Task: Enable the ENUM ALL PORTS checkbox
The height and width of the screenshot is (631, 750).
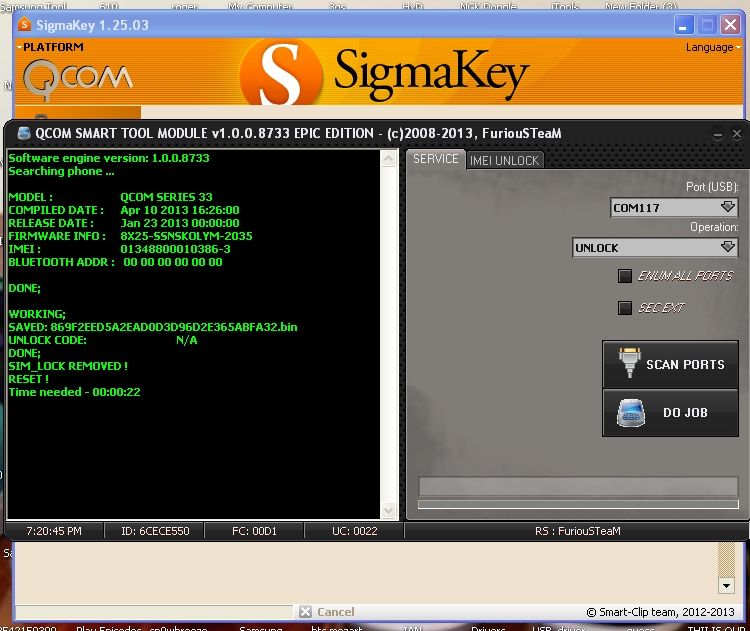Action: (625, 276)
